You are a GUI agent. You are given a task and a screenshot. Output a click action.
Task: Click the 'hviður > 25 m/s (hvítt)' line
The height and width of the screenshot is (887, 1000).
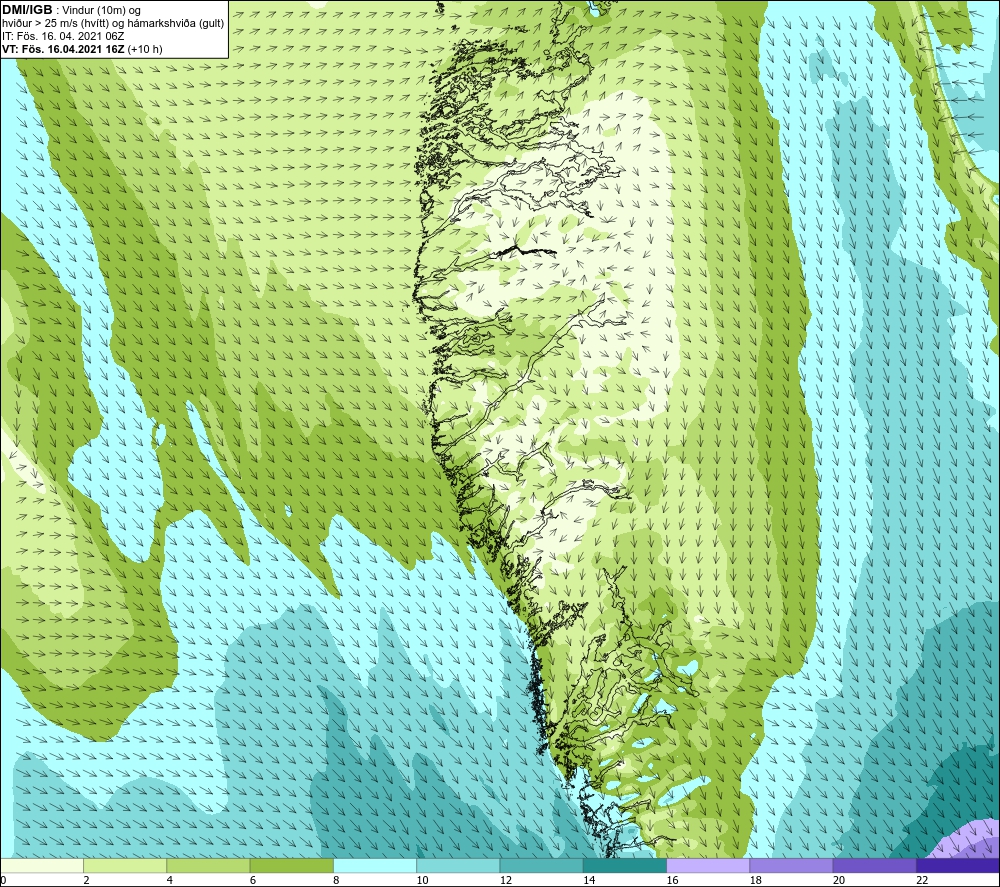[x=114, y=24]
